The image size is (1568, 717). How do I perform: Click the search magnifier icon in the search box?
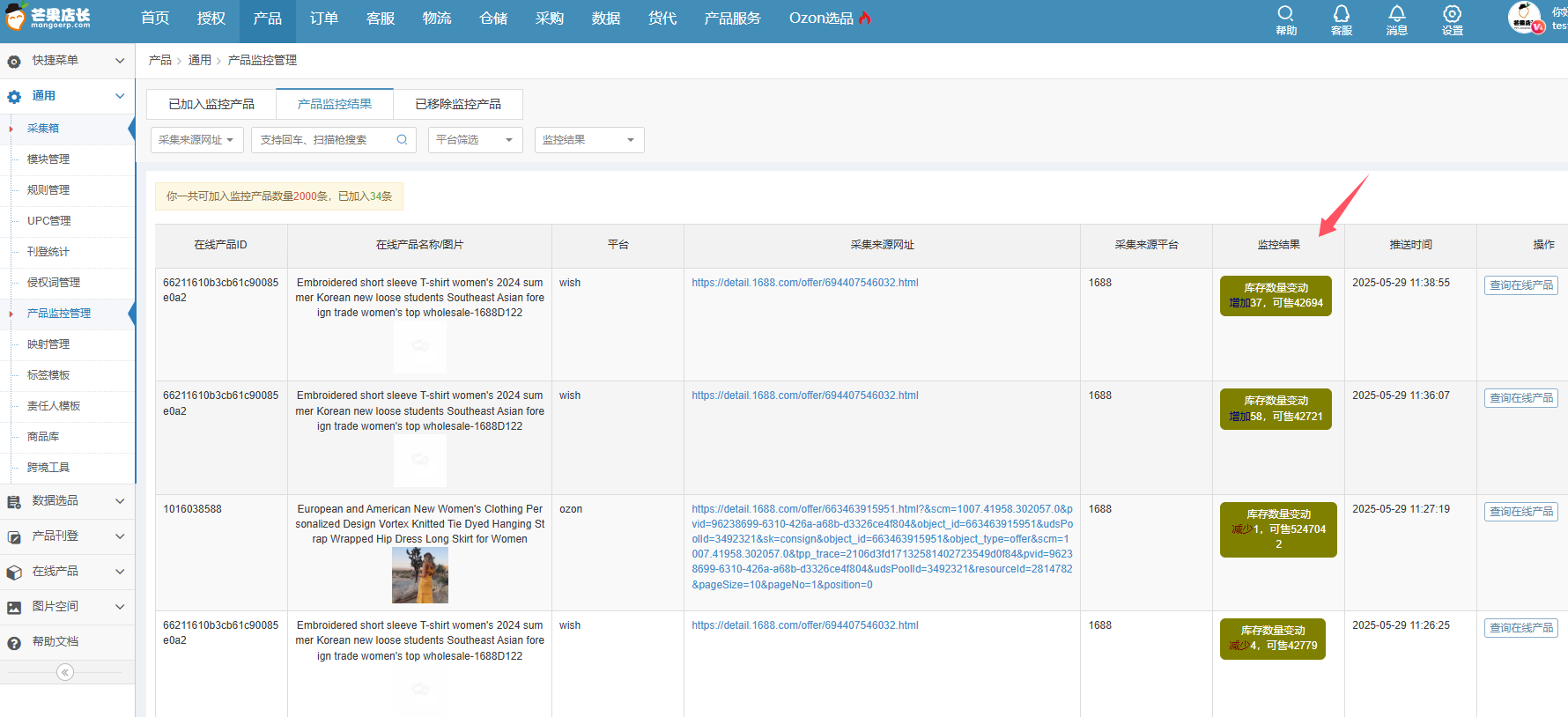[402, 140]
